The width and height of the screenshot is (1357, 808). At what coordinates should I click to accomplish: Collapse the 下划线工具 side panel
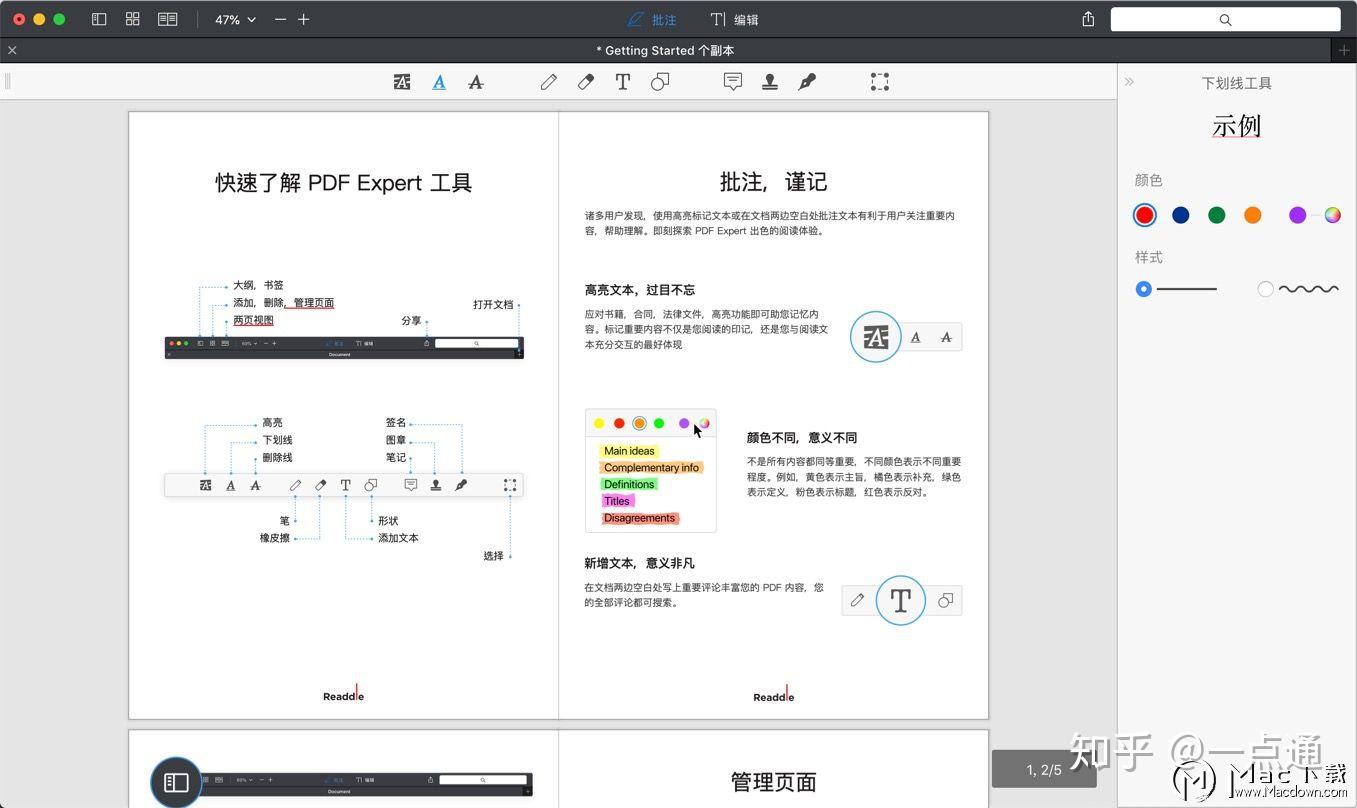click(x=1129, y=82)
